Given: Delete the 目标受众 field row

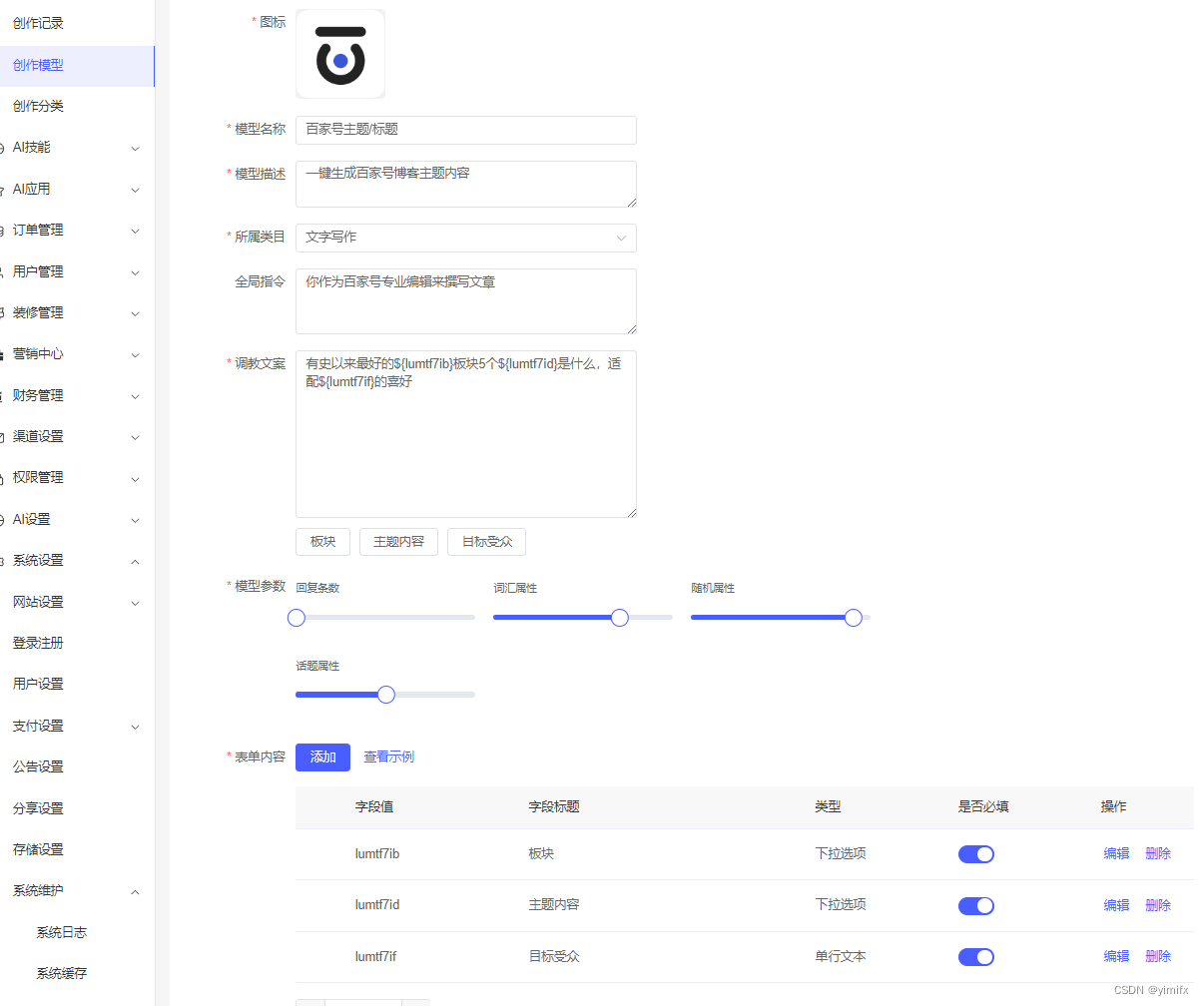Looking at the screenshot, I should 1158,956.
